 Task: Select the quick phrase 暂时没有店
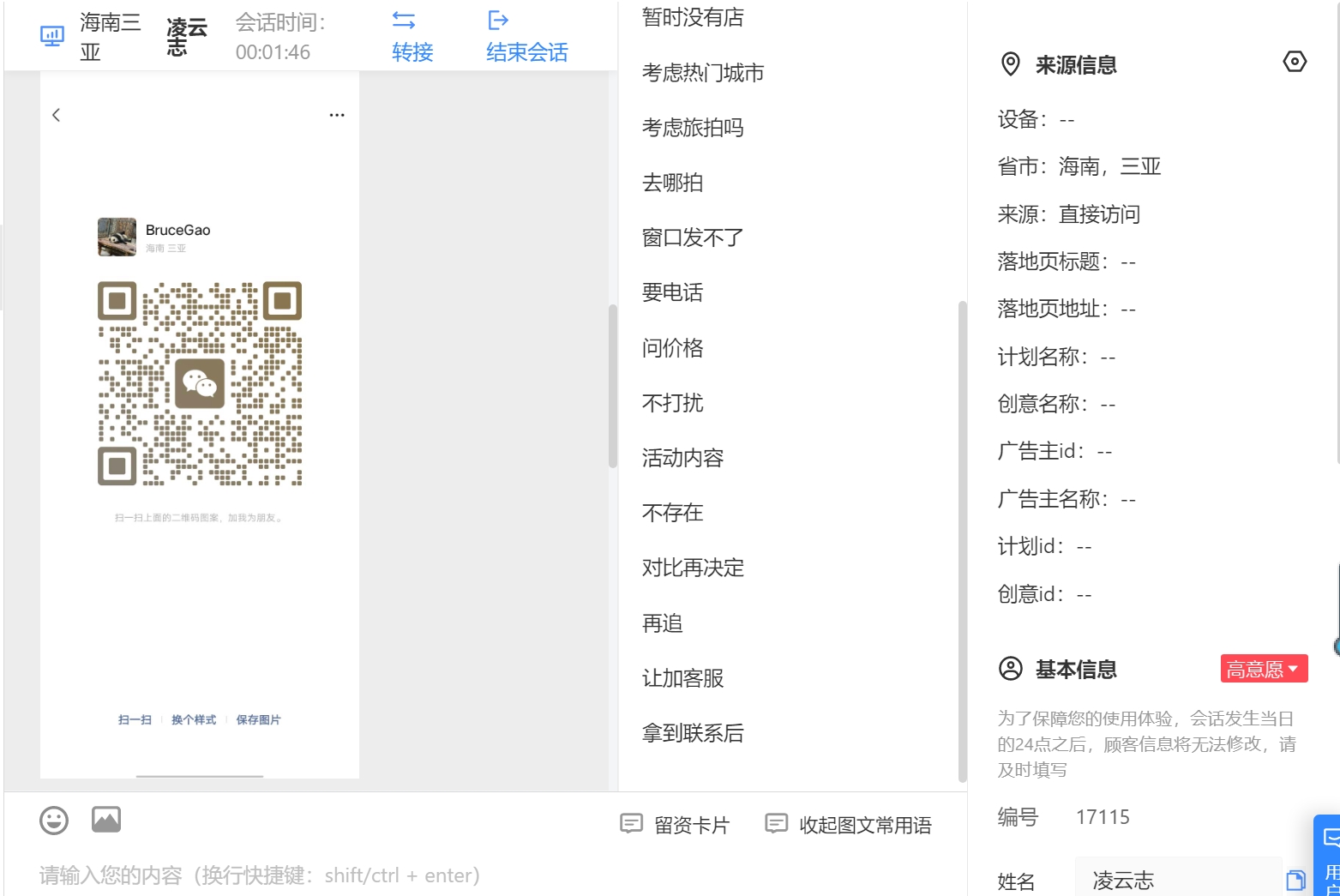coord(693,17)
